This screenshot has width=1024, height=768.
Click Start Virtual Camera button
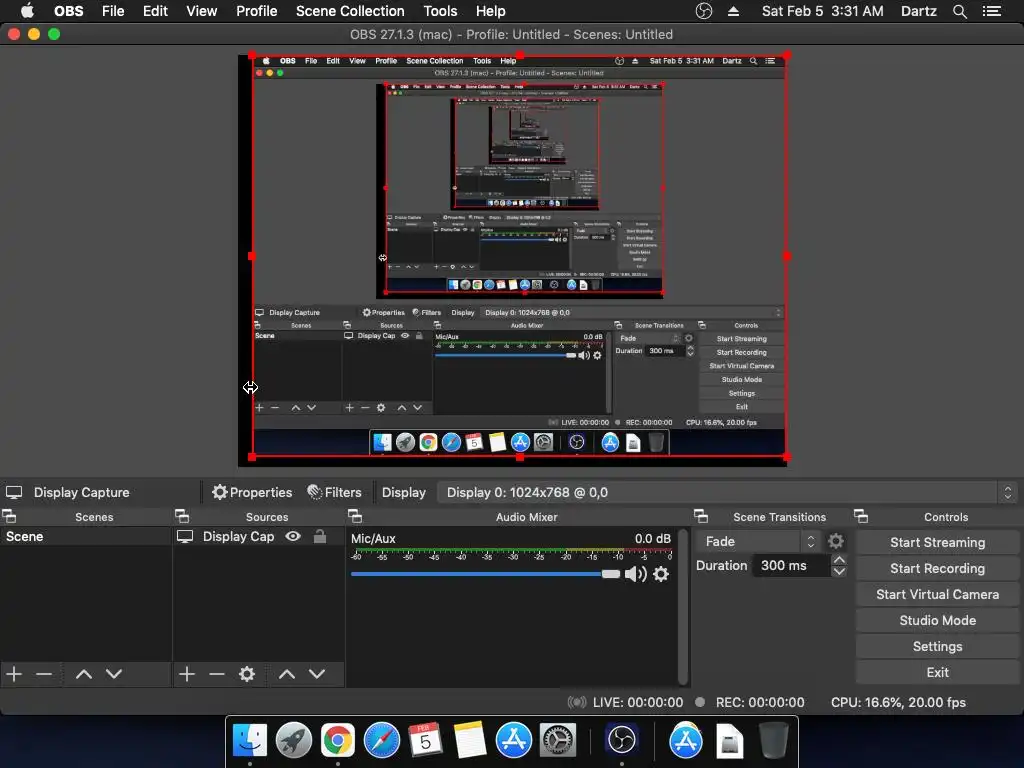click(x=937, y=594)
